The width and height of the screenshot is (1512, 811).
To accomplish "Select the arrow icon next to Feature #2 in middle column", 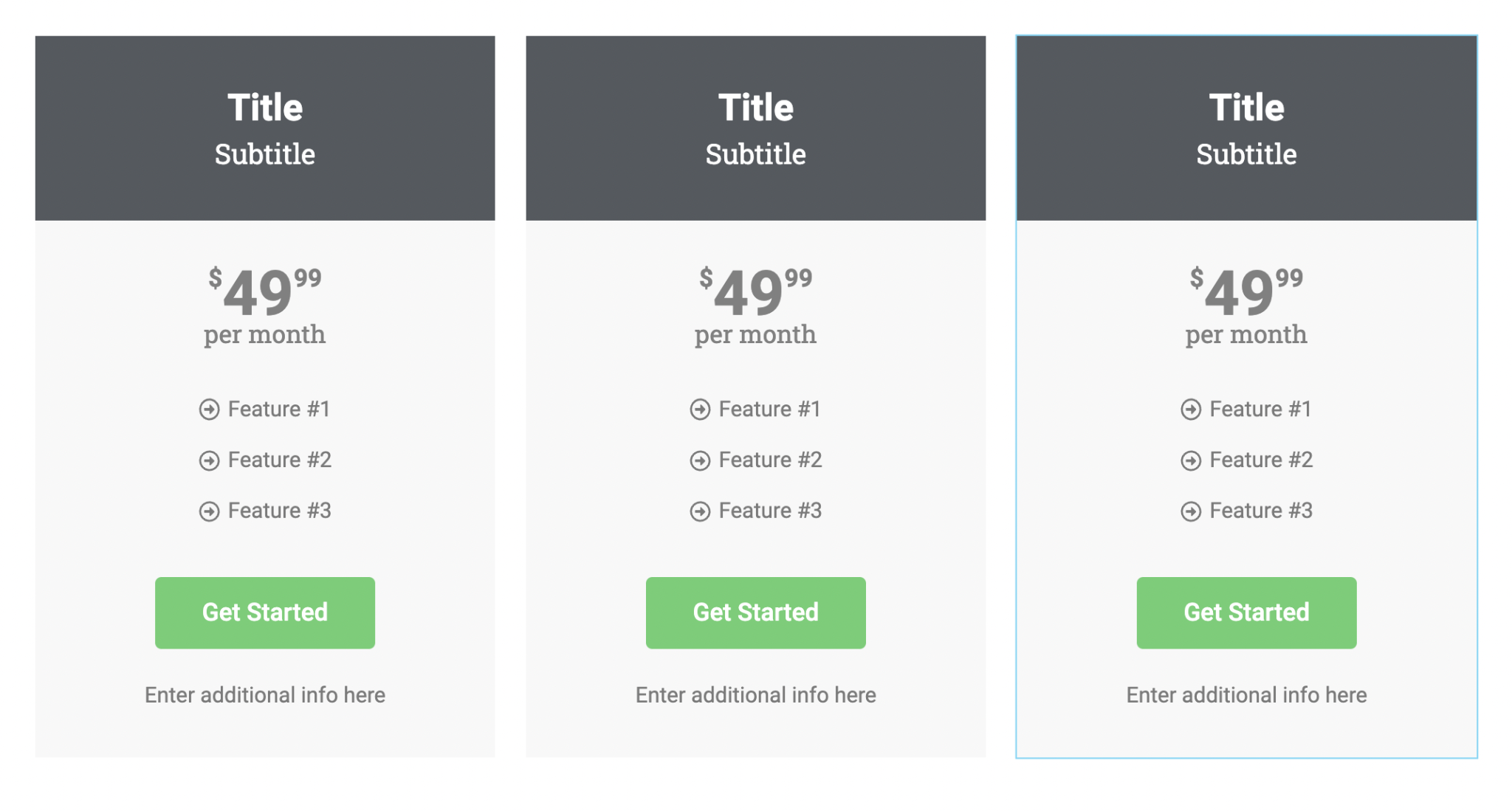I will click(700, 460).
